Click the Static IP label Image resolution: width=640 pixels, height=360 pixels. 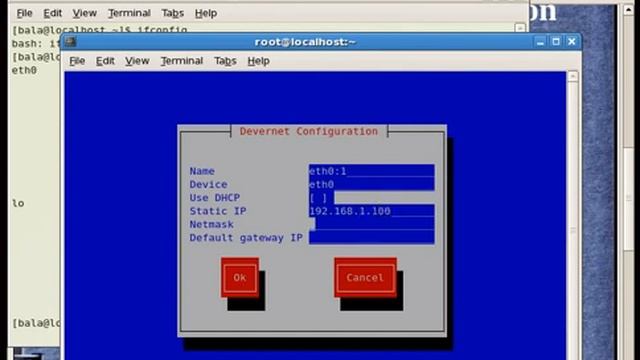pos(218,211)
